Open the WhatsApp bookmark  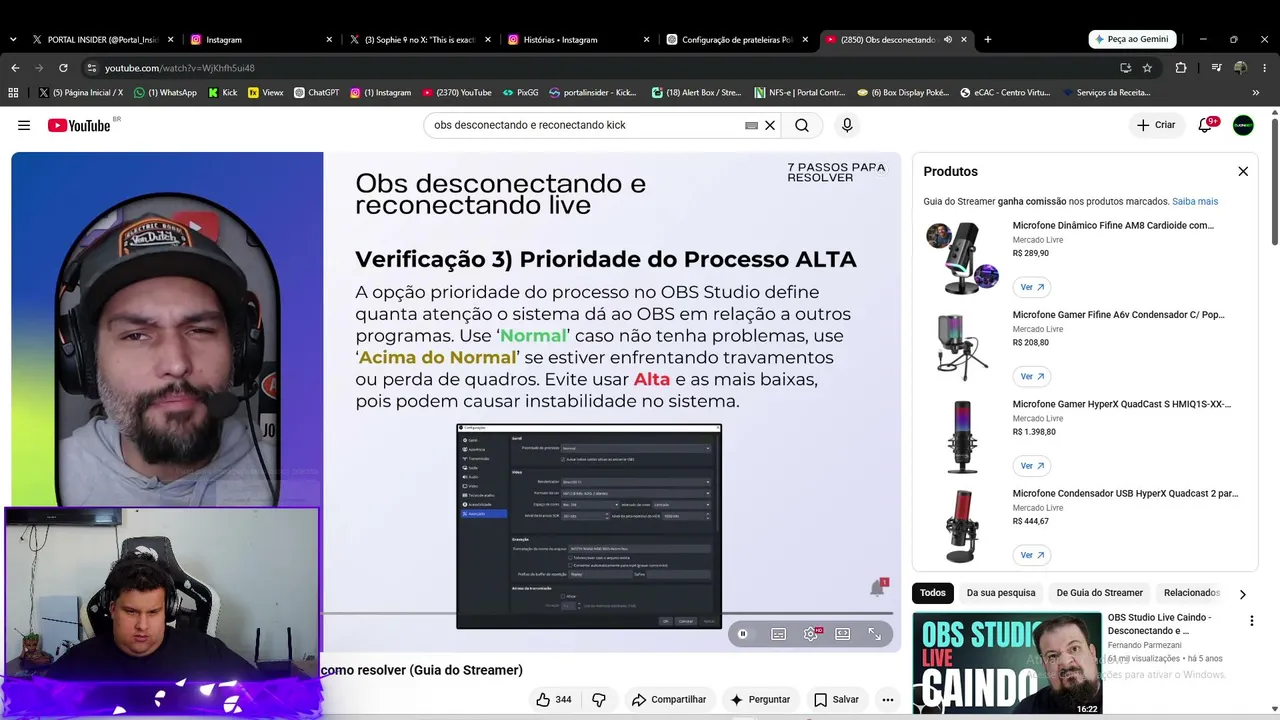coord(165,93)
